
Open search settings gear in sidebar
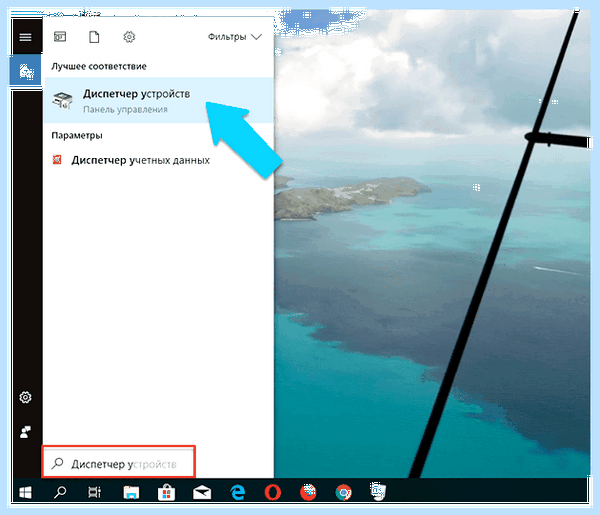point(26,397)
